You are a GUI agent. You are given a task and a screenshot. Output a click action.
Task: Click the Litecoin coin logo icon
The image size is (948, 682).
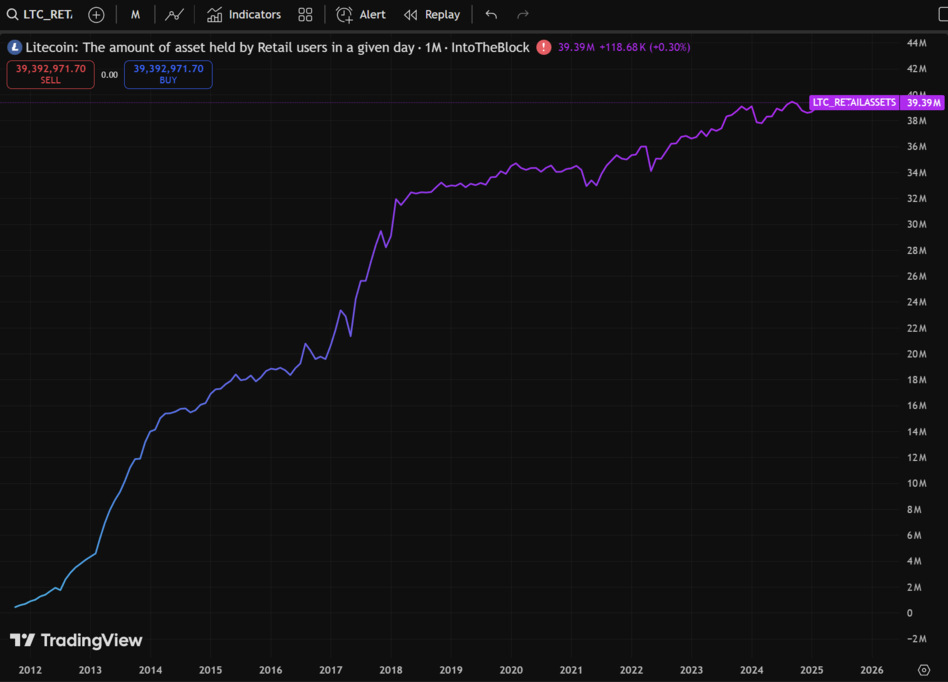point(14,47)
